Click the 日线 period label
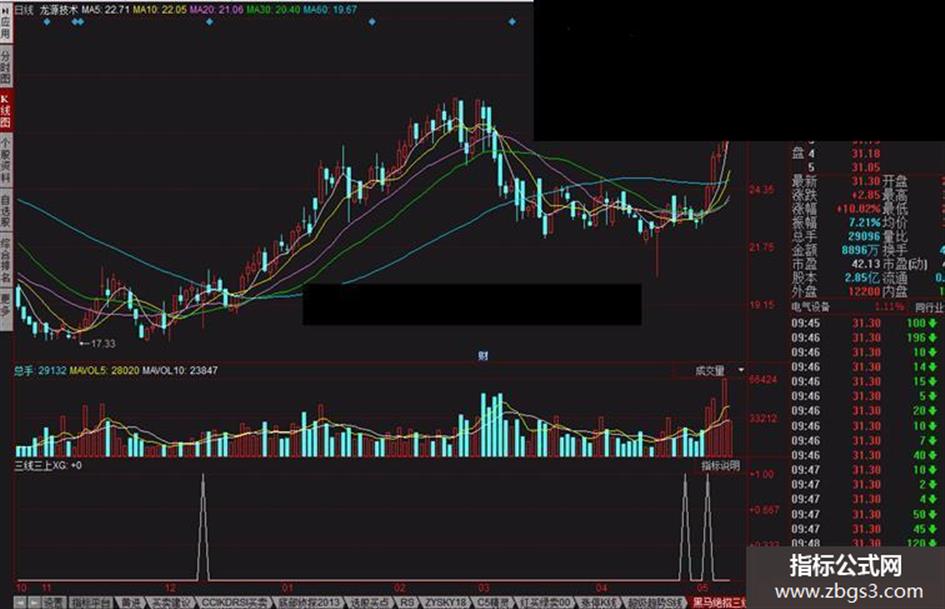Viewport: 945px width, 609px height. [24, 10]
